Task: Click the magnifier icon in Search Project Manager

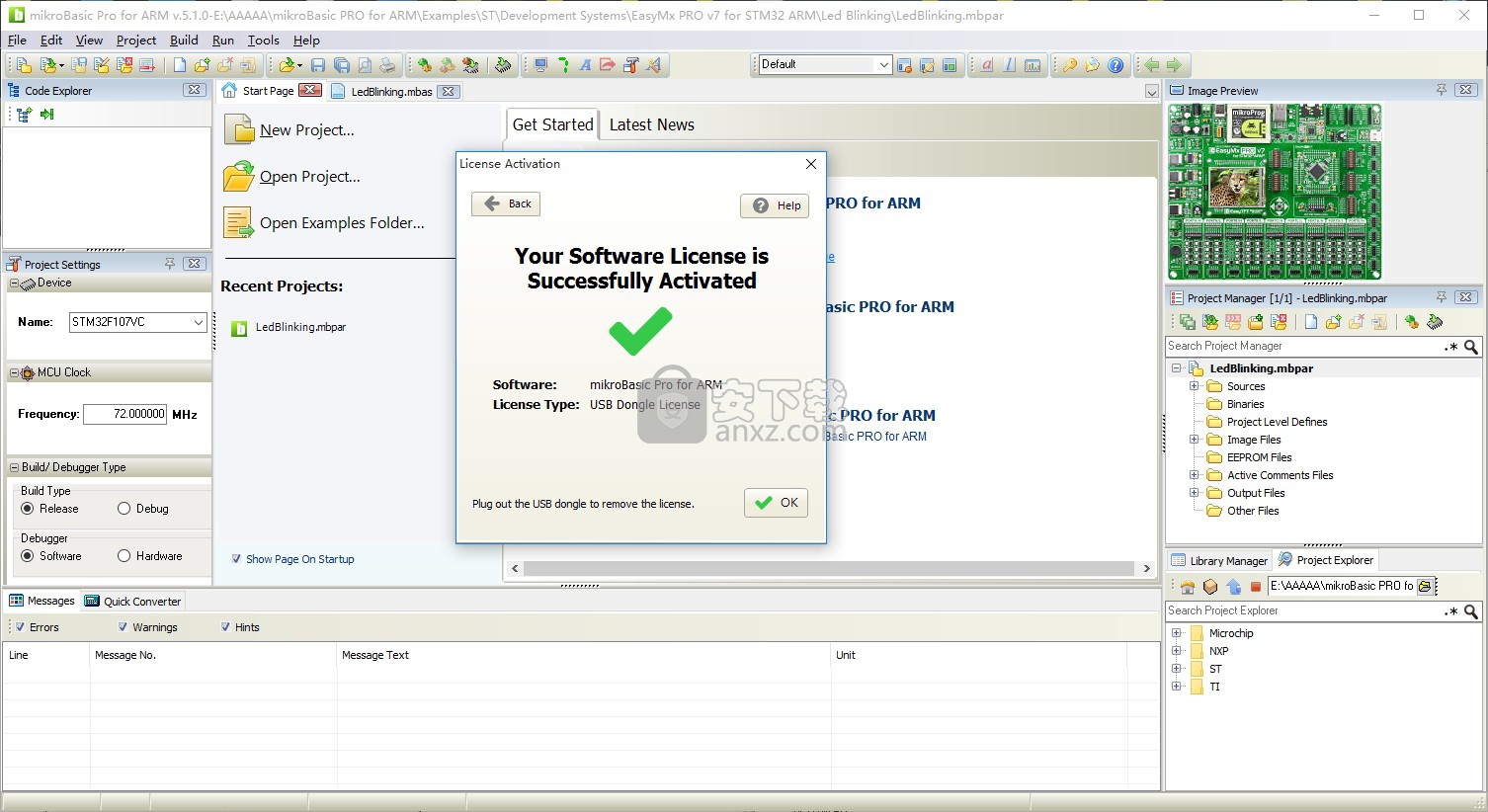Action: [1470, 347]
